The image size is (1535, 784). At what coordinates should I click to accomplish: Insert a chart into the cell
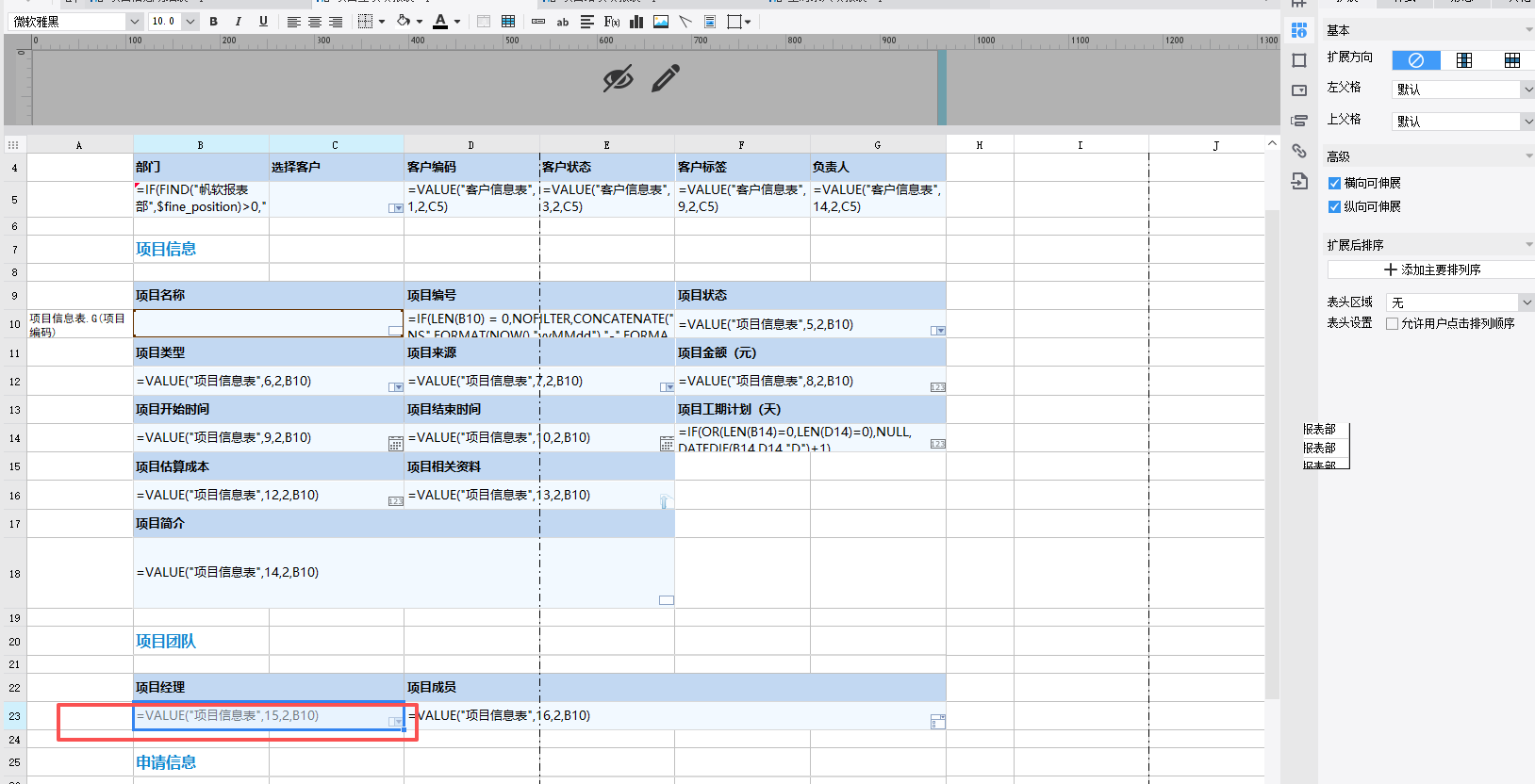pos(636,22)
